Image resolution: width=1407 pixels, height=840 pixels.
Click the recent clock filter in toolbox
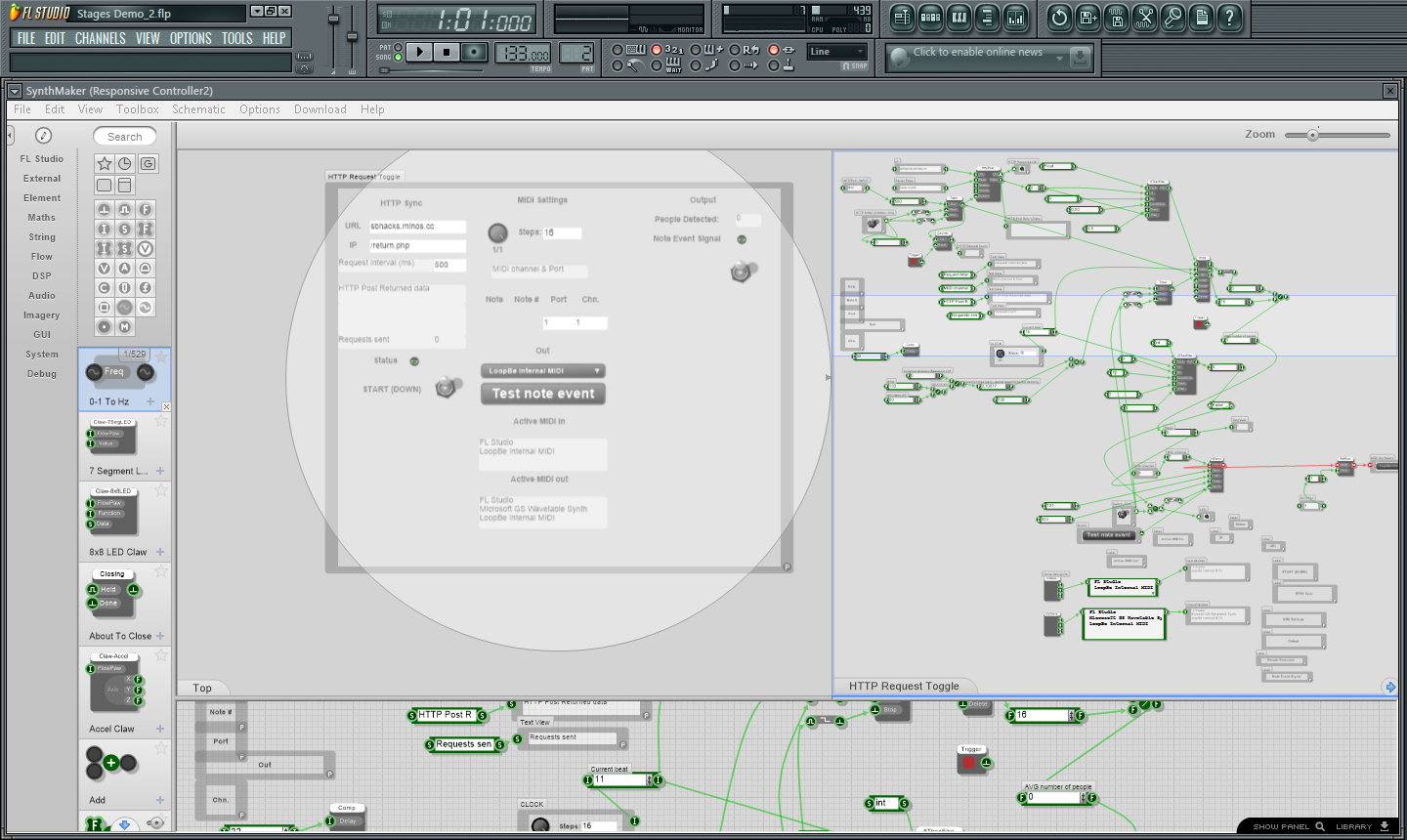coord(125,163)
